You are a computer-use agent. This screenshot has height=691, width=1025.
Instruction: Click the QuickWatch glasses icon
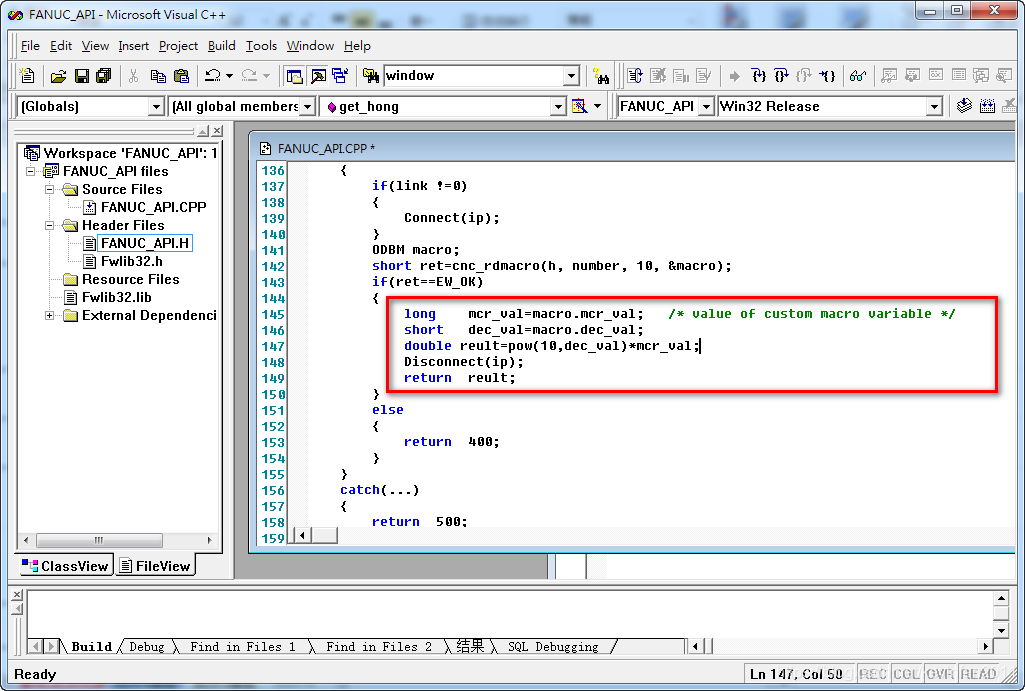(858, 76)
